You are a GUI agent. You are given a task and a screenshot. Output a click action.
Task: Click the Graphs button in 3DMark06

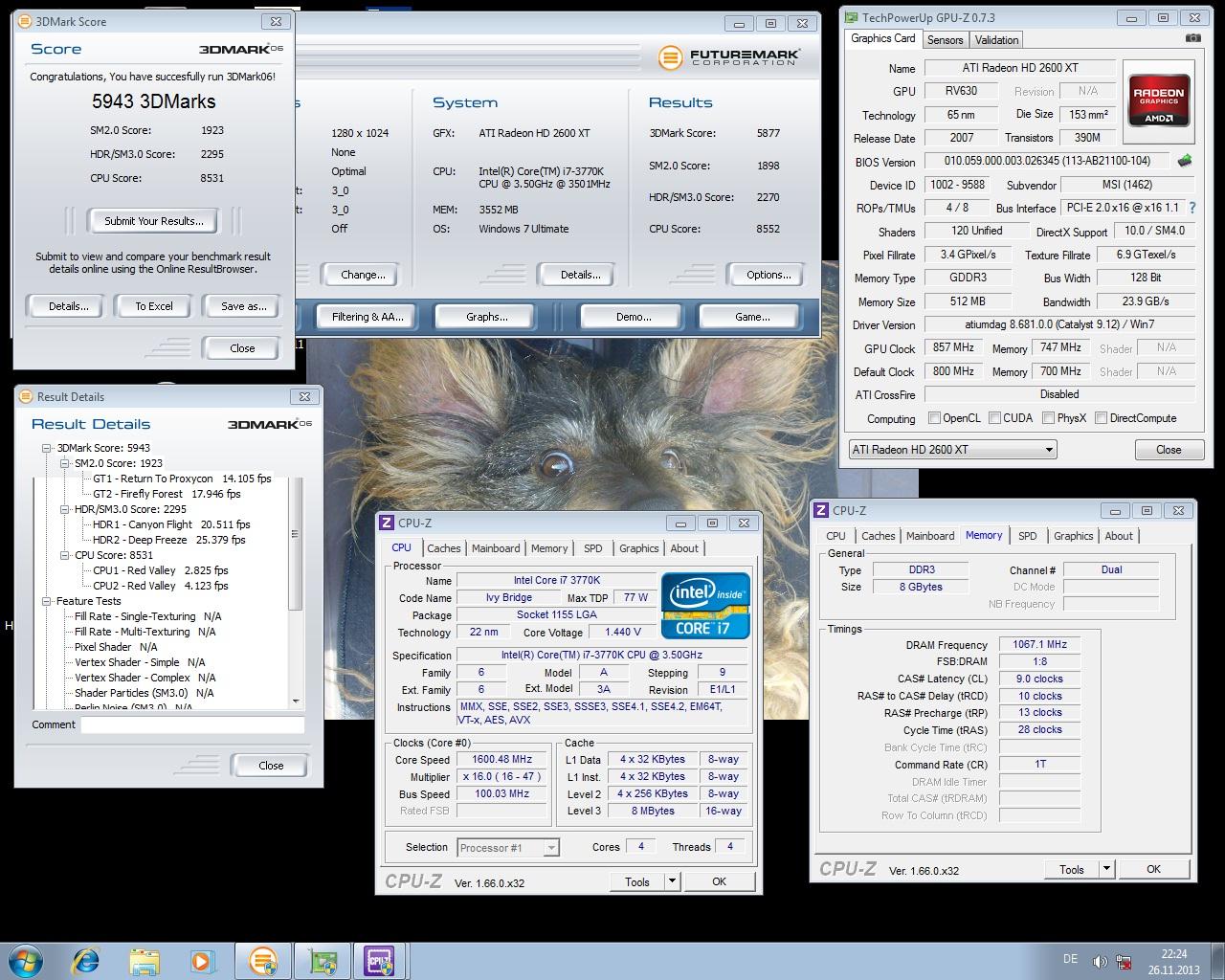(486, 317)
